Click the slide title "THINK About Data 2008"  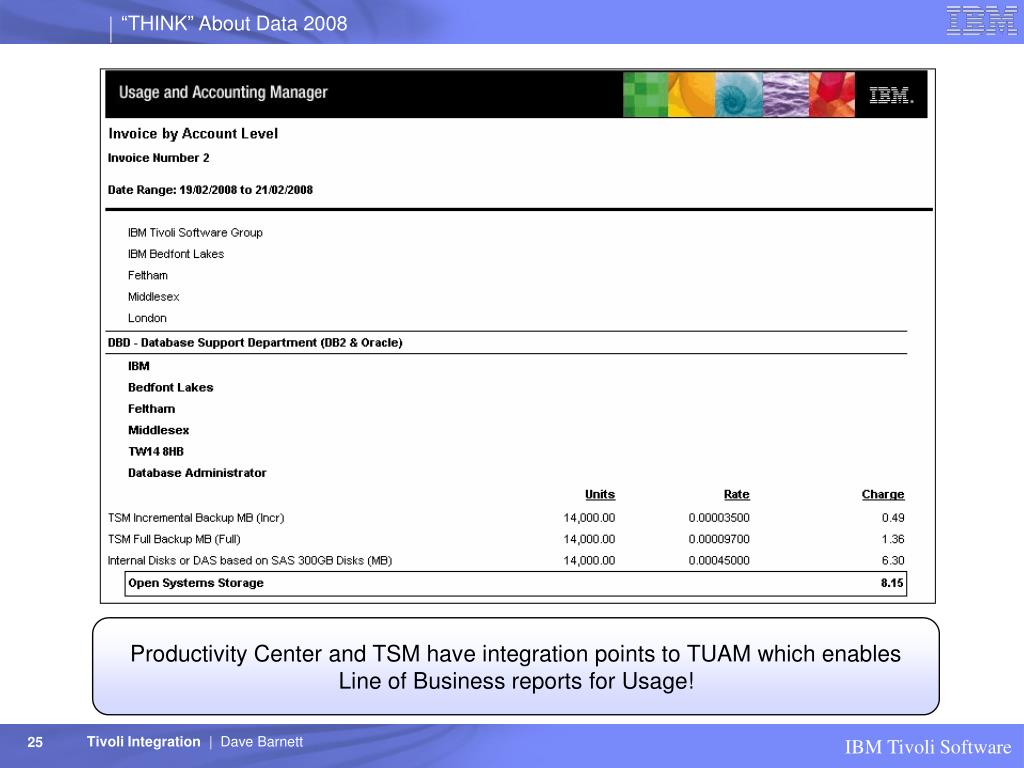234,24
